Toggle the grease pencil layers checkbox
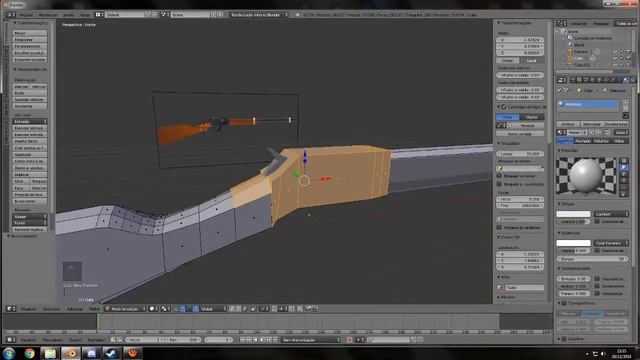Image resolution: width=640 pixels, height=360 pixels. pyautogui.click(x=504, y=107)
